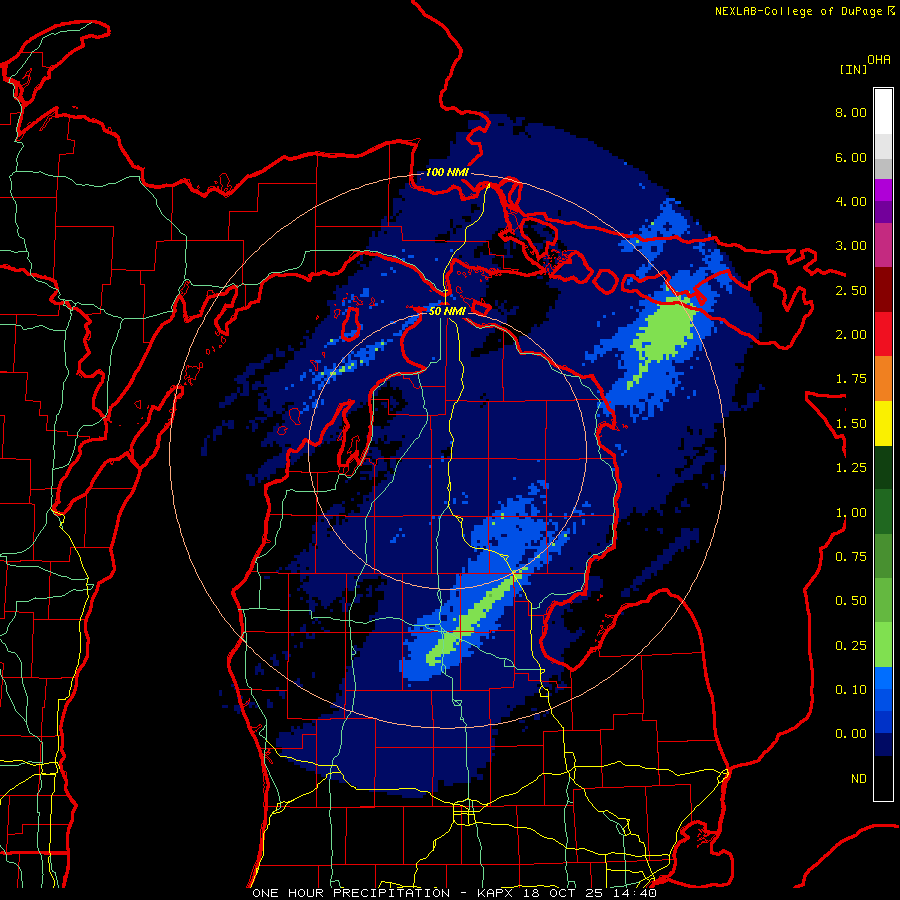The height and width of the screenshot is (900, 900).
Task: Click the 4.00 legend value
Action: point(851,201)
